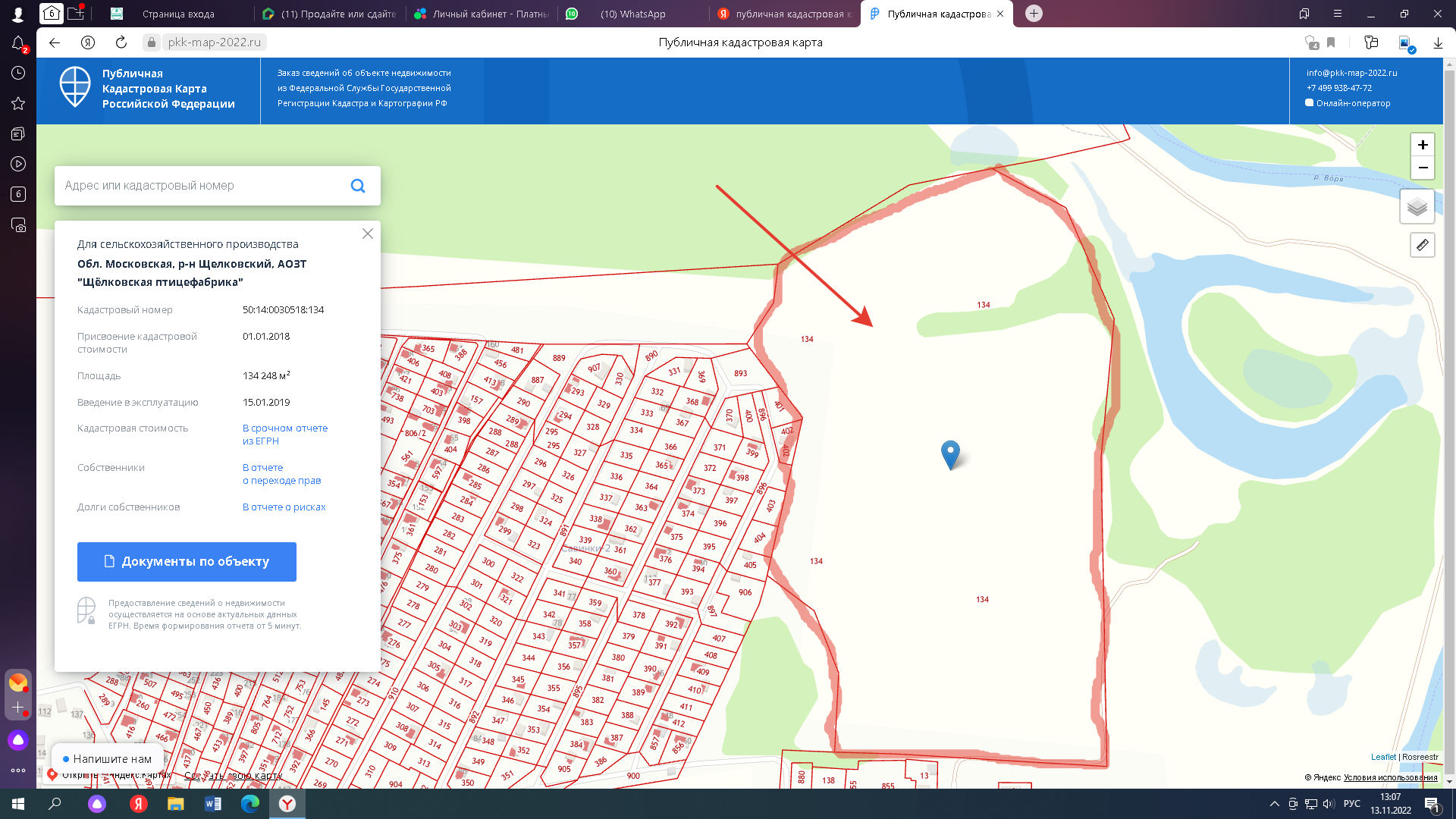This screenshot has width=1456, height=819.
Task: Open the map layers switcher
Action: pos(1417,206)
